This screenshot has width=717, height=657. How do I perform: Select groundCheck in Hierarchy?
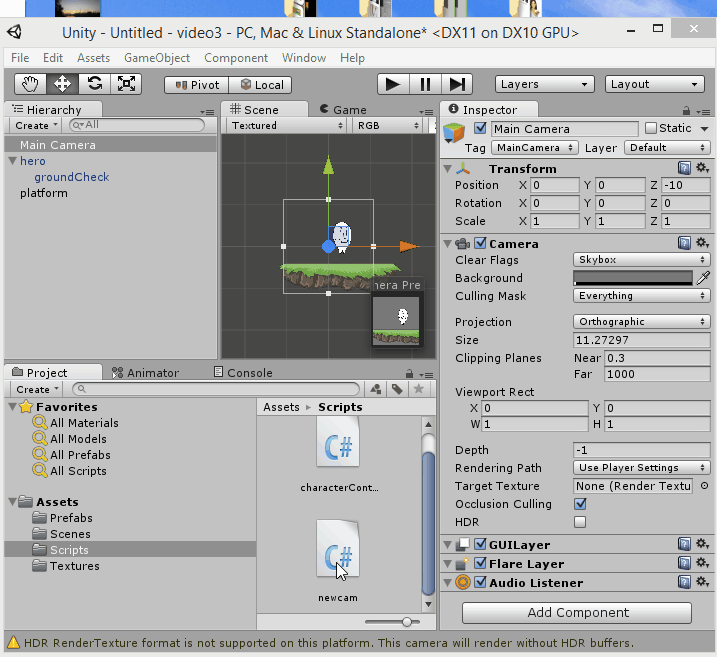click(71, 177)
